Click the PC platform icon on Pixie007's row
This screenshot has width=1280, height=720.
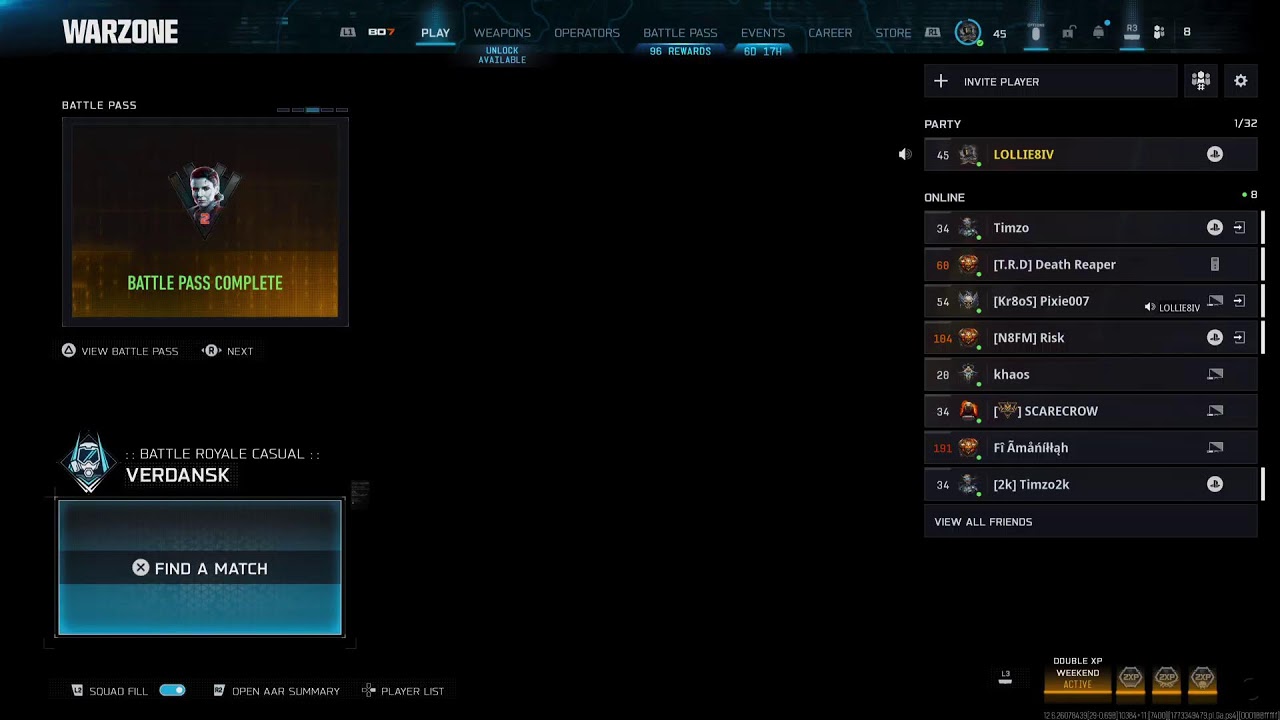coord(1215,301)
